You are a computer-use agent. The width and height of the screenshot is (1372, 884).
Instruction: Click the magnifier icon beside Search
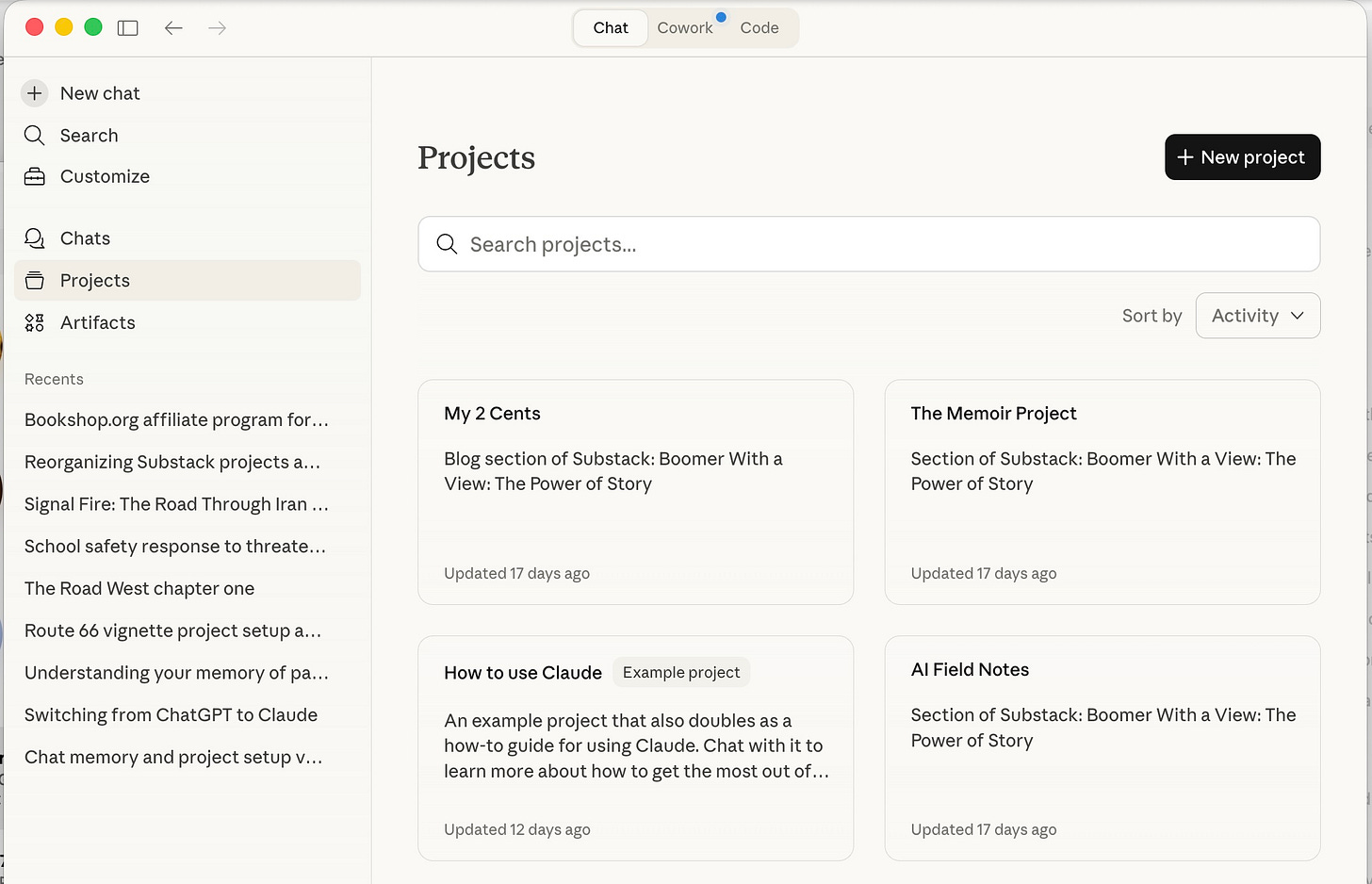click(x=35, y=136)
